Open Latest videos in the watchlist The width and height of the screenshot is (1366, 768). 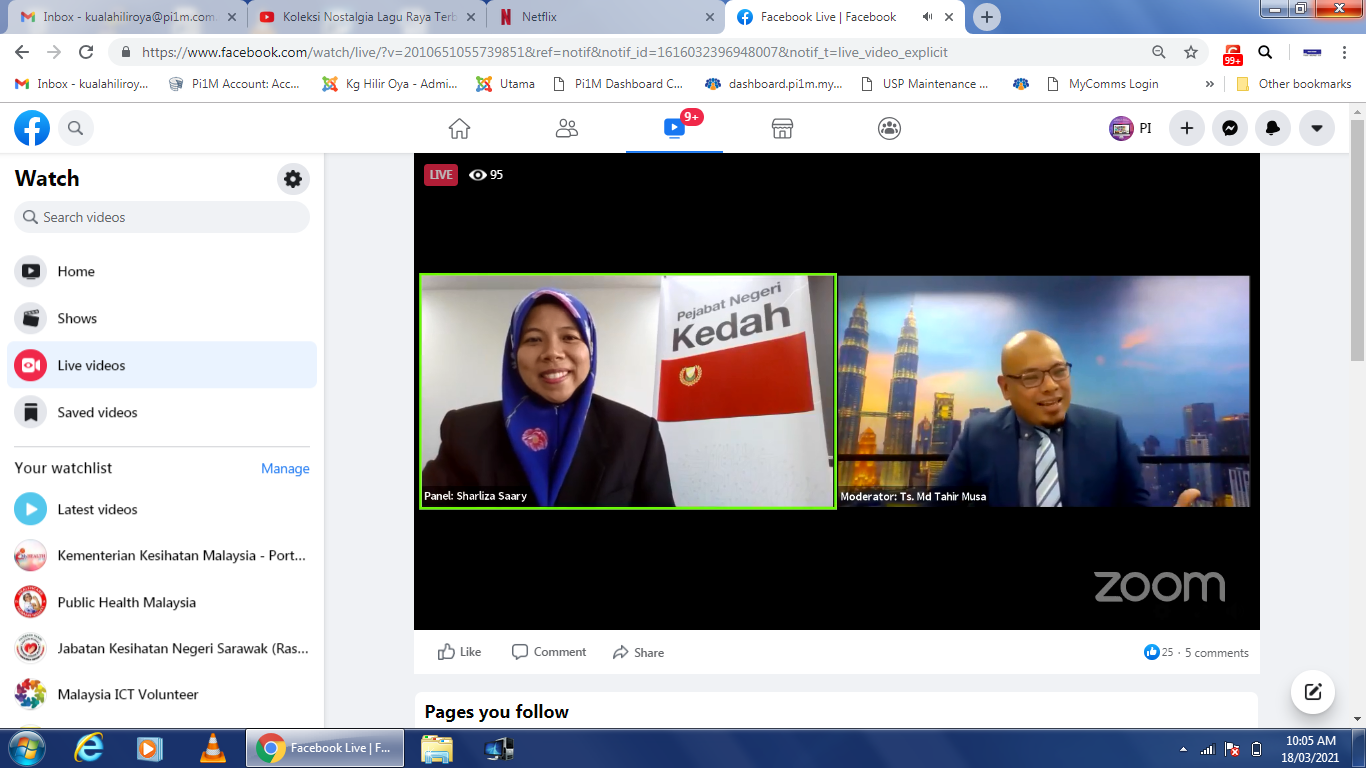pyautogui.click(x=162, y=509)
